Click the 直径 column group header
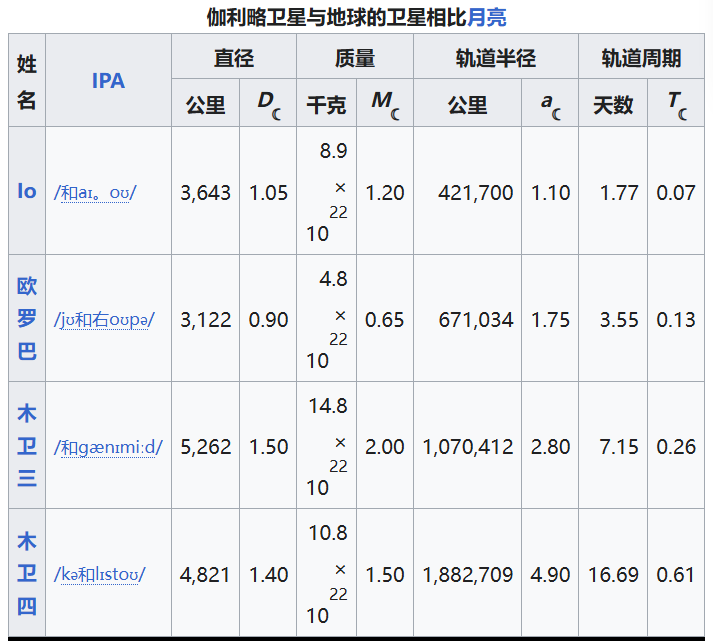Screen dimensions: 713x641 click(234, 58)
